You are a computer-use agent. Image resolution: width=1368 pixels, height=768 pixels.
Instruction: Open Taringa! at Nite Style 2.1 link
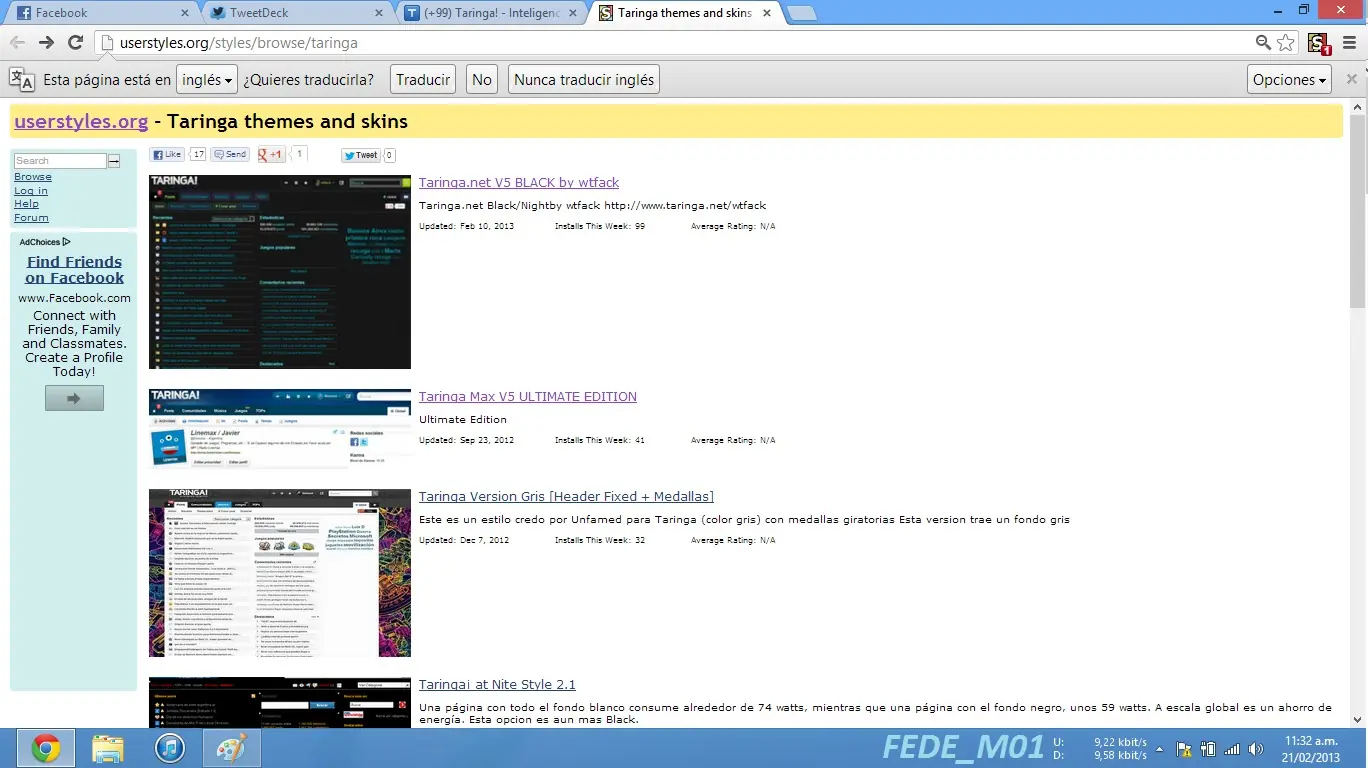pyautogui.click(x=497, y=684)
